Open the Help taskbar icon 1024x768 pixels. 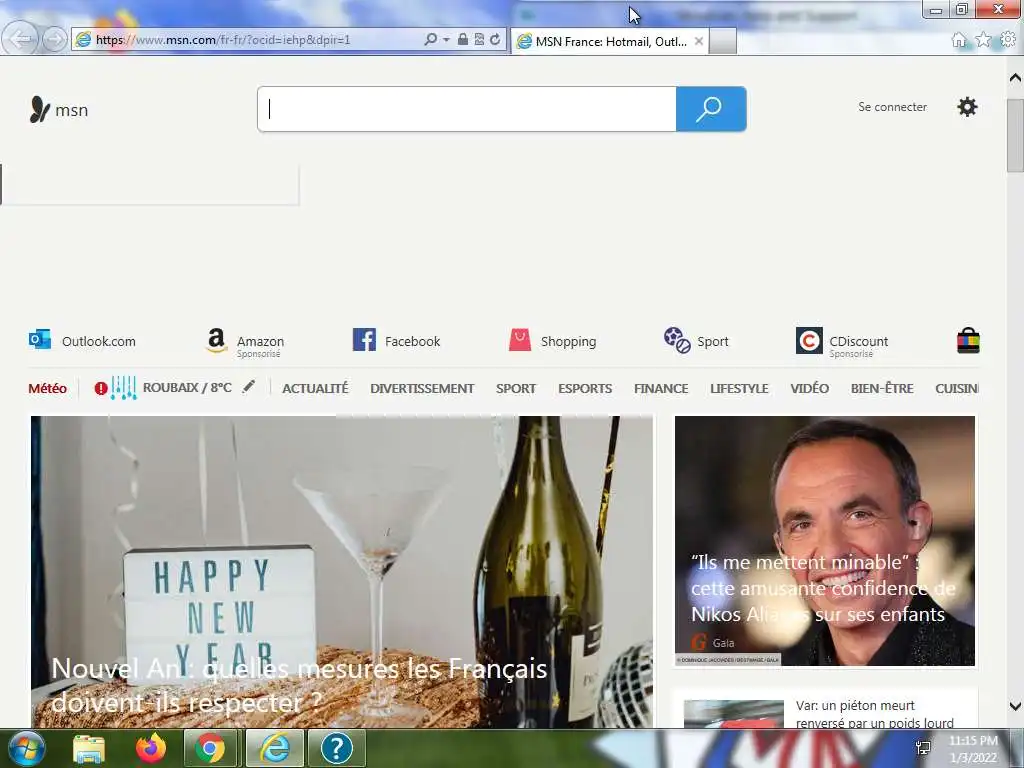click(x=336, y=748)
